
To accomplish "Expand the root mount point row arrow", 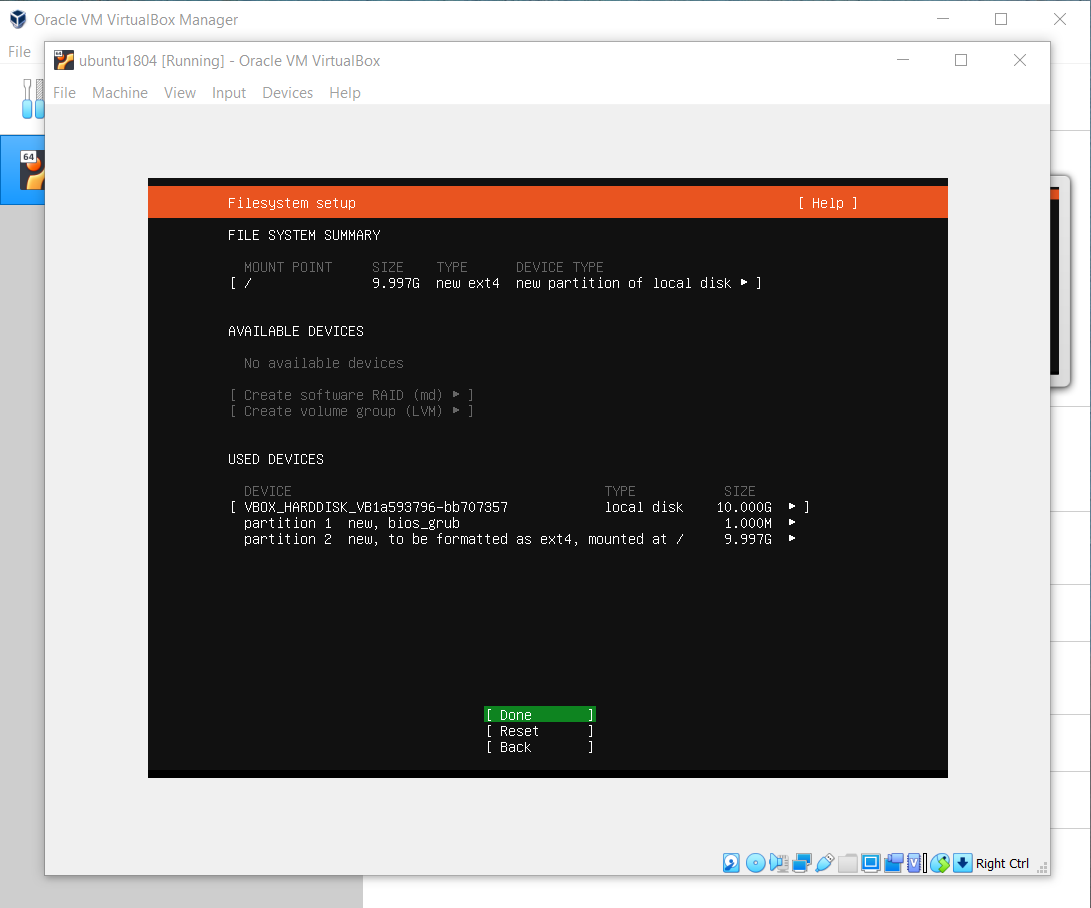I will [744, 283].
